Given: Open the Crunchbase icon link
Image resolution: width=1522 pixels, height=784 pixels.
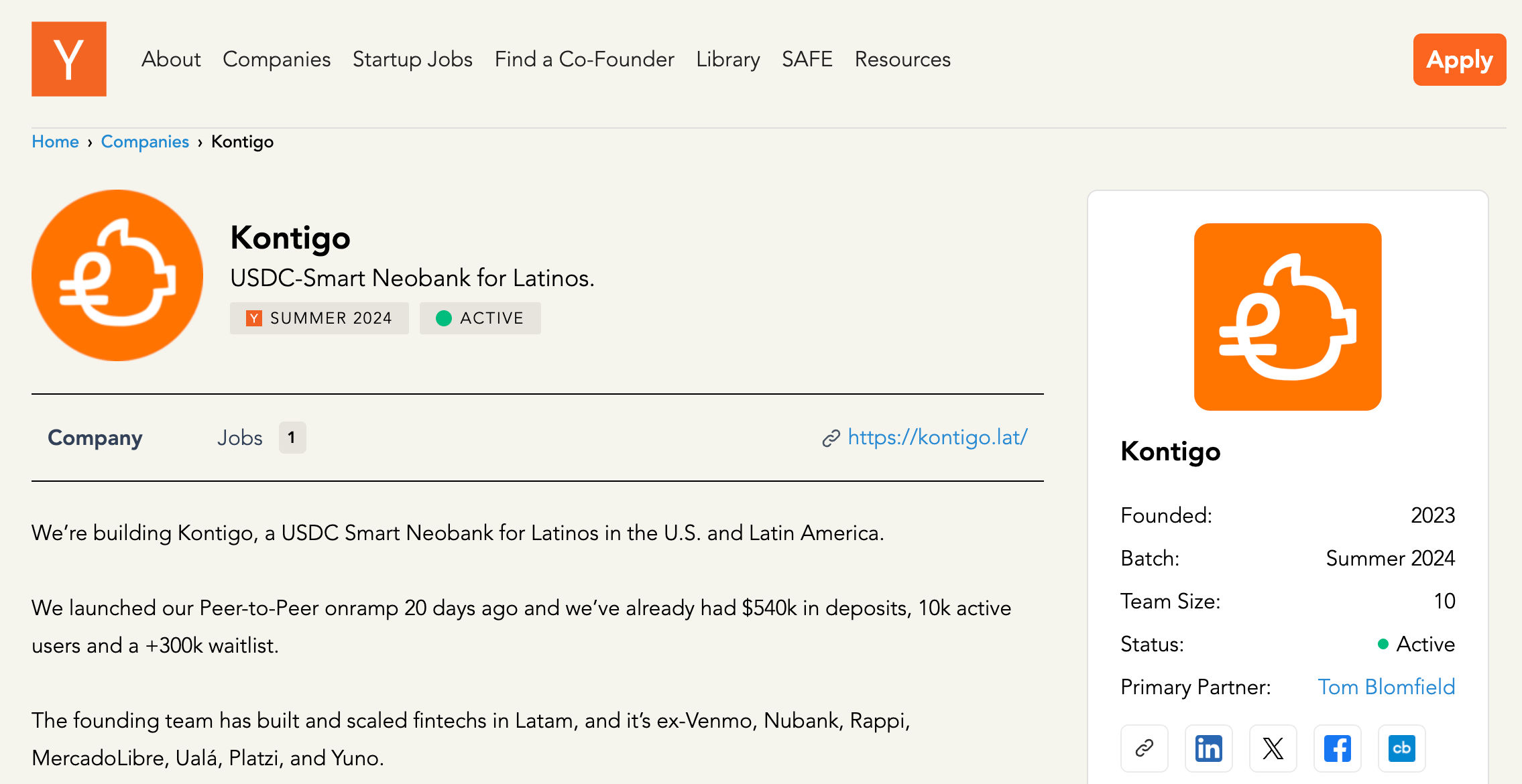Looking at the screenshot, I should [x=1401, y=748].
